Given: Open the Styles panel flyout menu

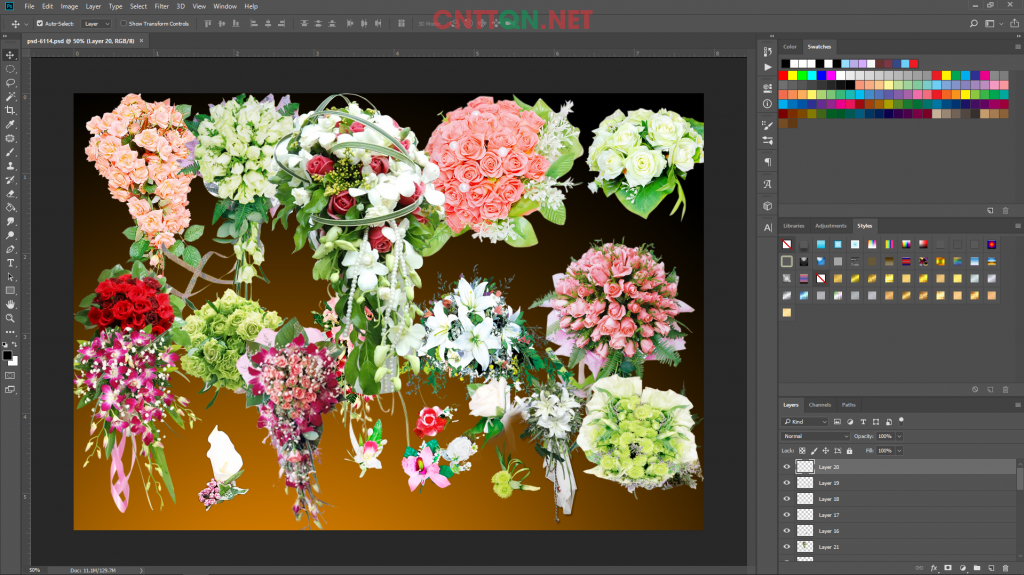Looking at the screenshot, I should [x=1017, y=226].
